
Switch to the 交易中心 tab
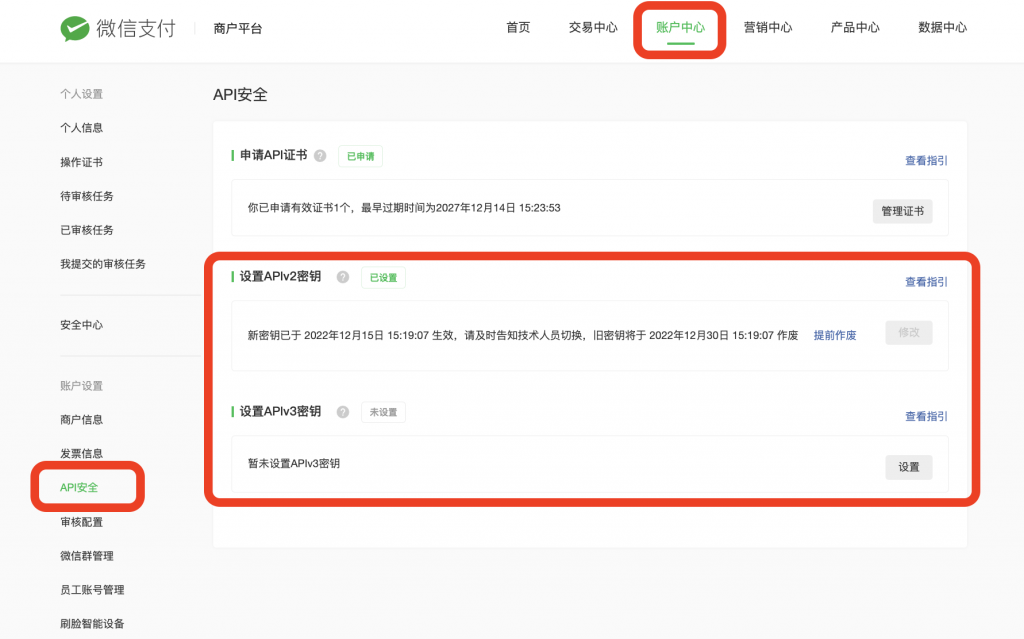click(x=592, y=28)
